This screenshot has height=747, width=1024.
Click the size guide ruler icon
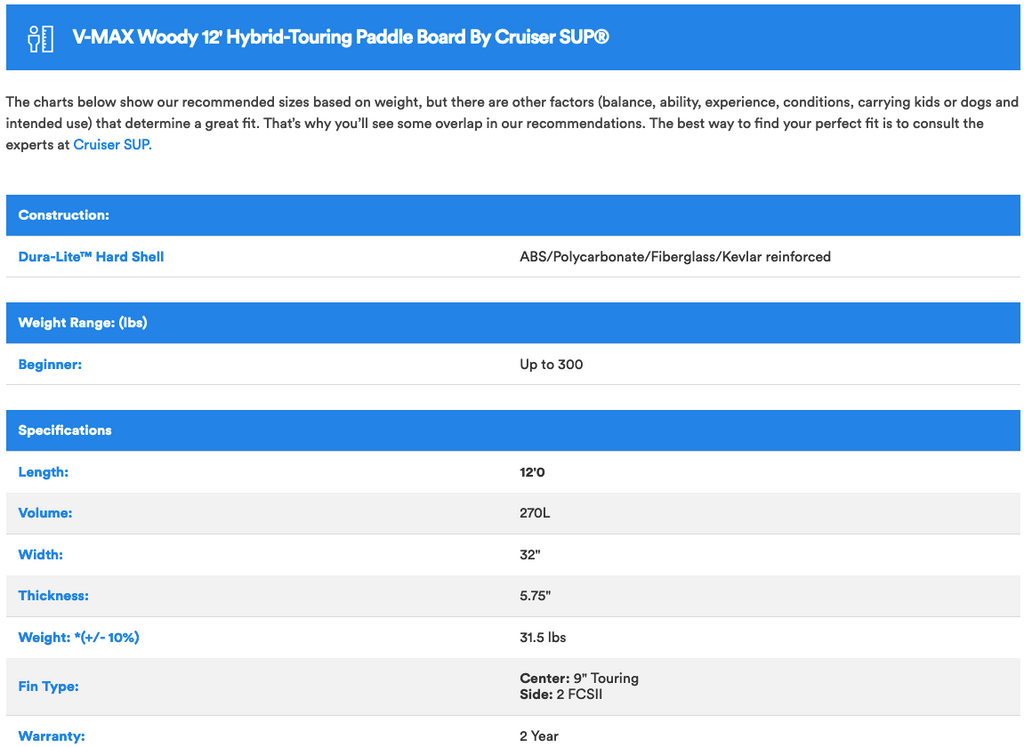pos(41,38)
